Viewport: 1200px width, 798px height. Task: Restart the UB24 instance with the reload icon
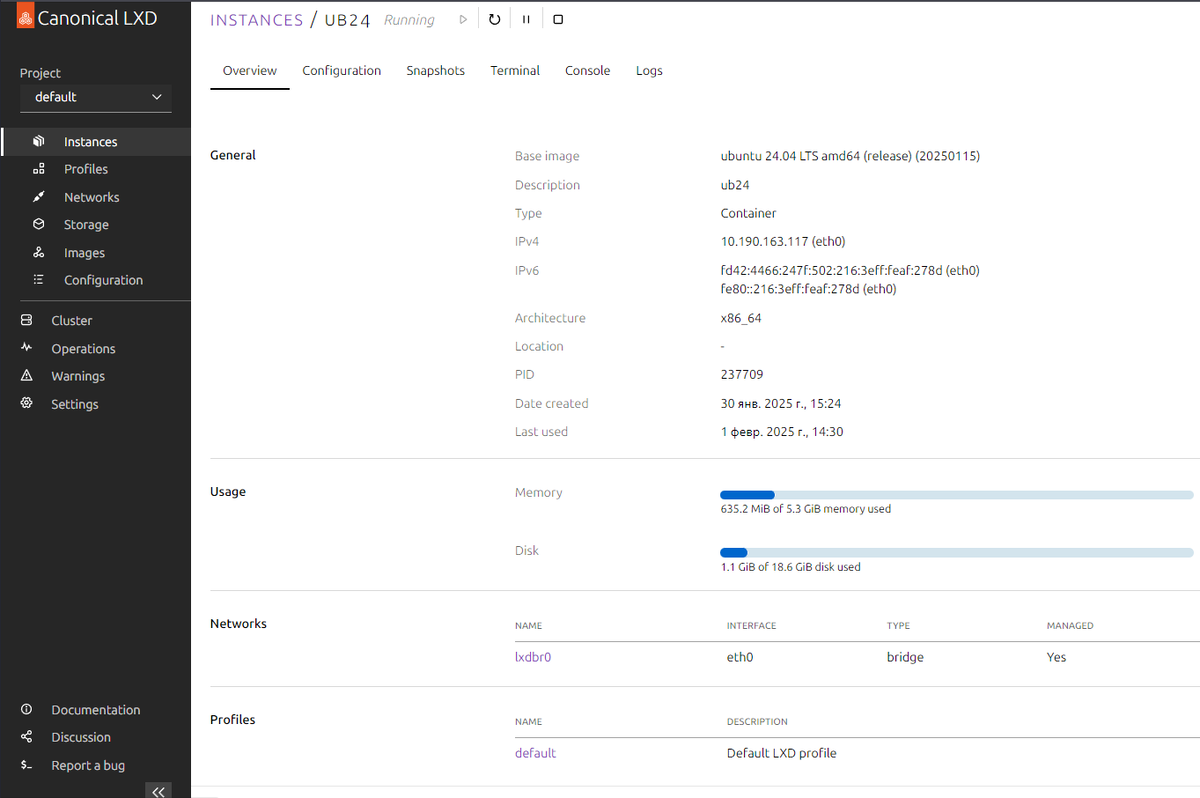pyautogui.click(x=495, y=19)
